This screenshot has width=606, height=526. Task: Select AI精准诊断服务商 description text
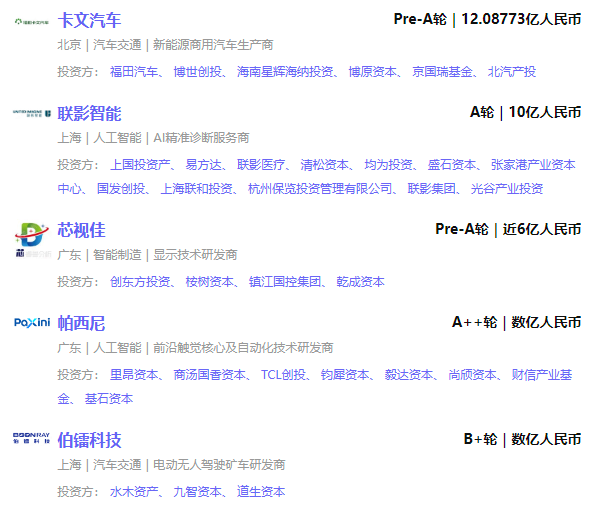(x=201, y=138)
